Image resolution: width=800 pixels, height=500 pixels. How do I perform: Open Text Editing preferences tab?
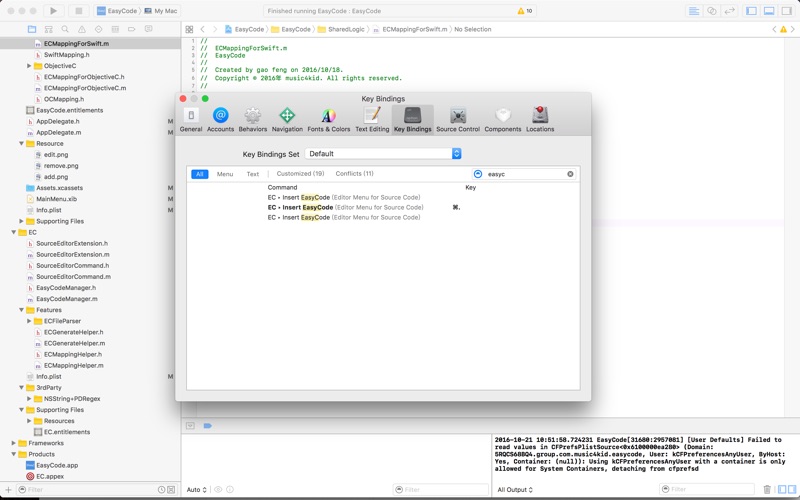pos(372,119)
